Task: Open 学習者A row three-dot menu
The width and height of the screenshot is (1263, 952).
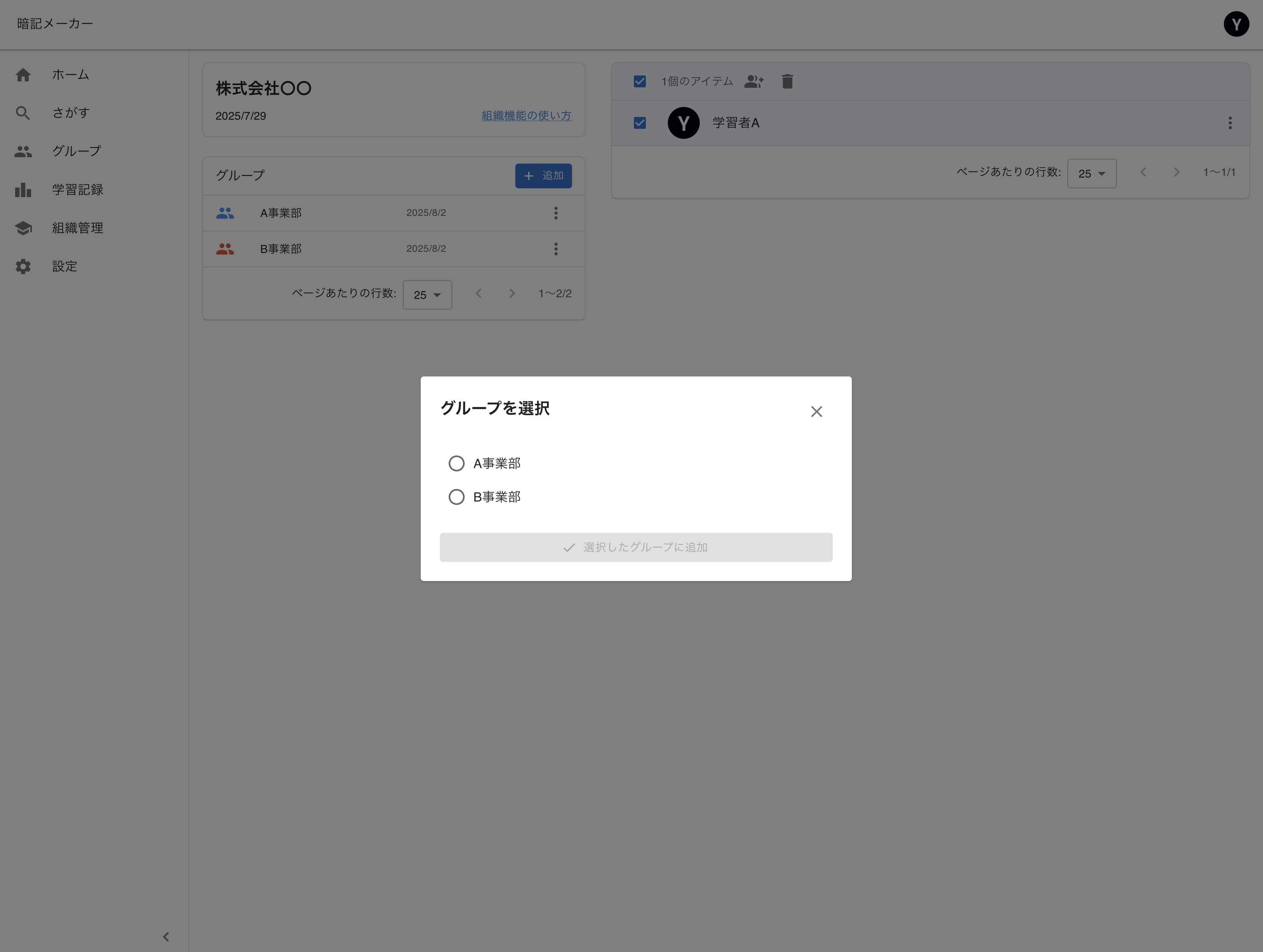Action: tap(1229, 123)
